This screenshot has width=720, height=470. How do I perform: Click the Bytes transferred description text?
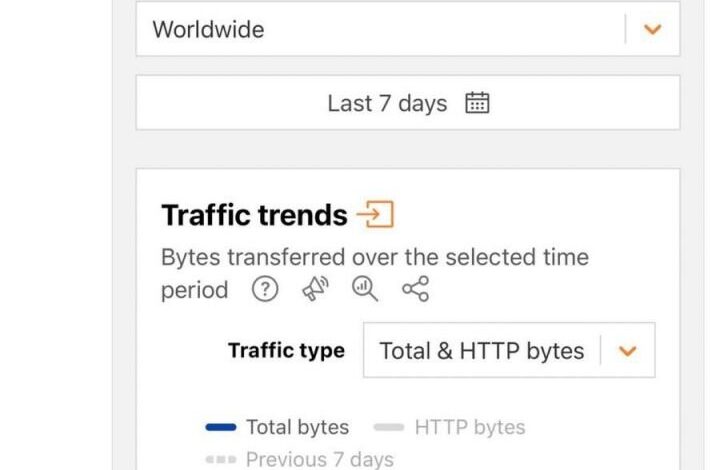point(375,257)
